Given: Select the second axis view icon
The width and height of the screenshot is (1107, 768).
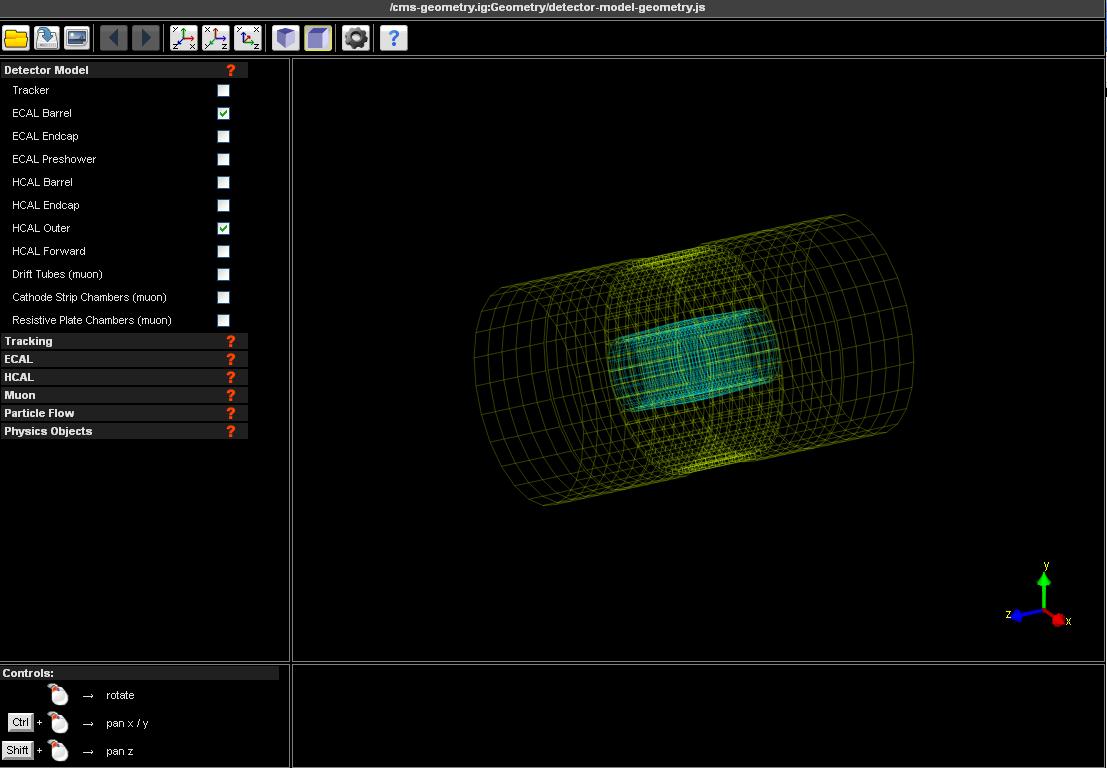Looking at the screenshot, I should click(x=215, y=38).
